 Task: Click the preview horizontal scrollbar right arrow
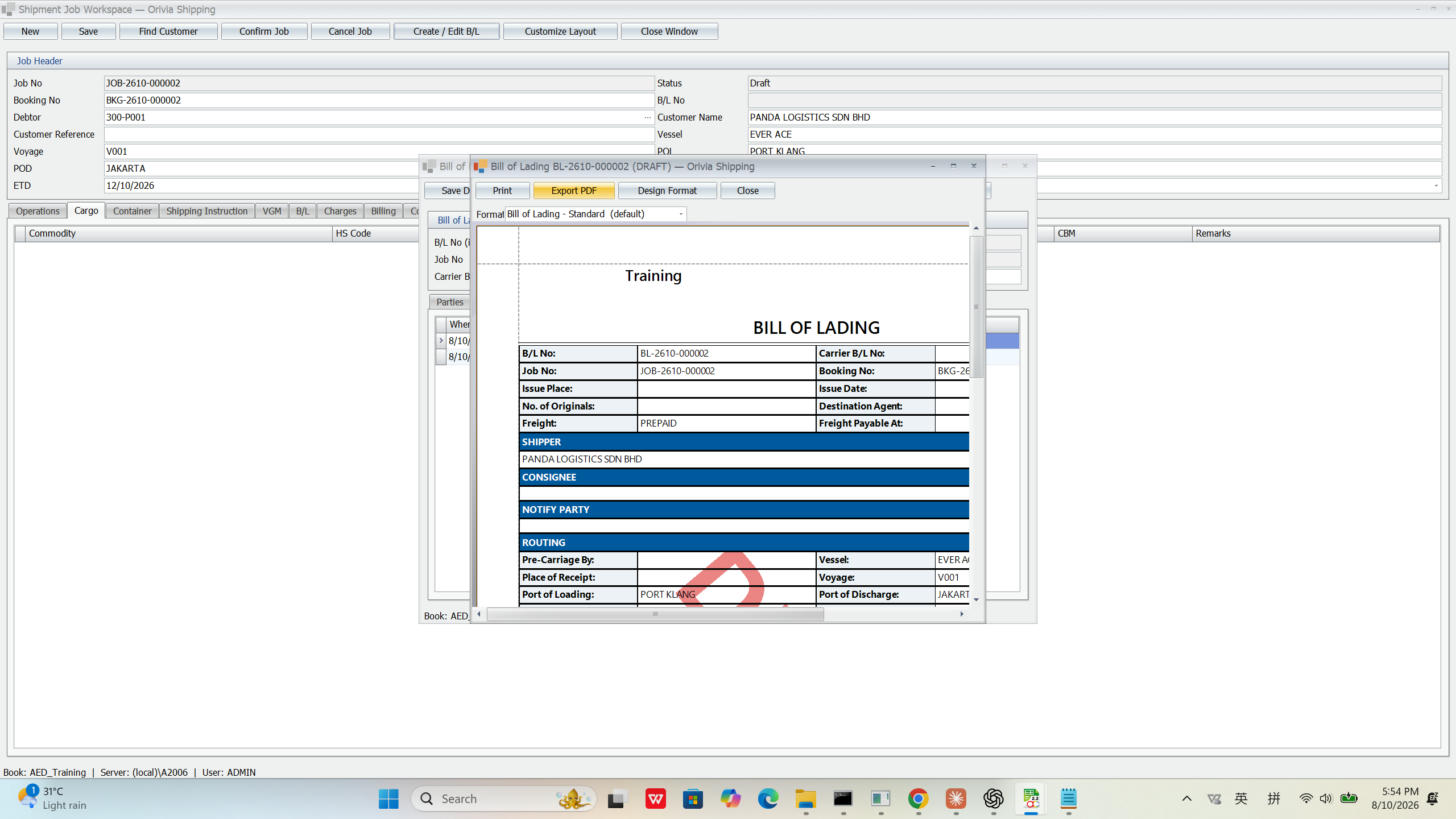pyautogui.click(x=962, y=614)
